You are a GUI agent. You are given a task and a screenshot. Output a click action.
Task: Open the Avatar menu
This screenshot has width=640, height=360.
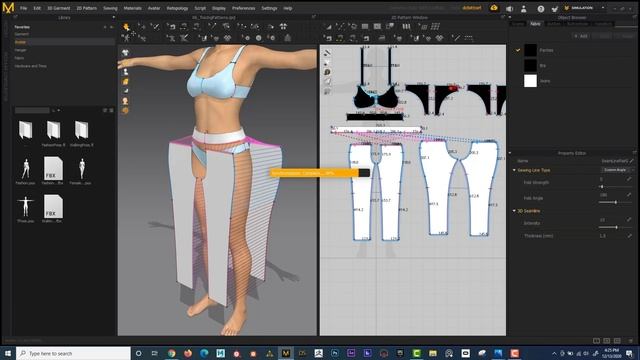pyautogui.click(x=154, y=8)
